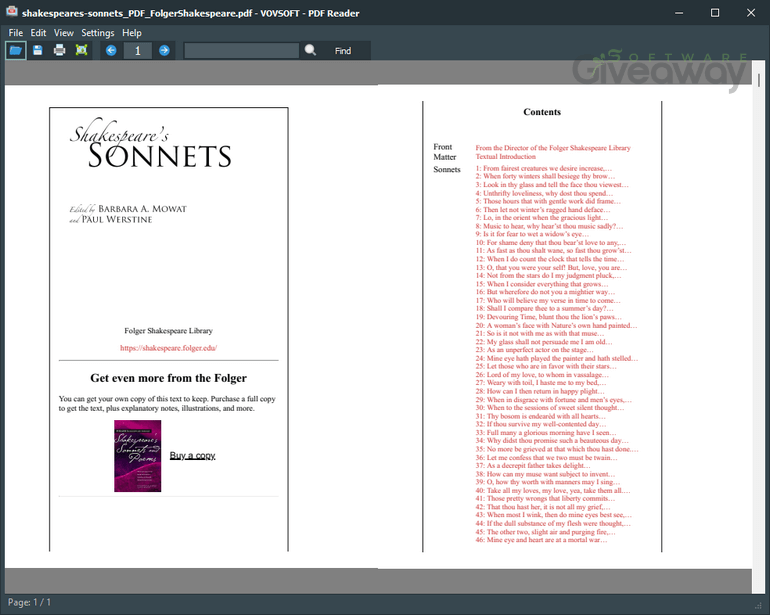The height and width of the screenshot is (615, 770).
Task: Open sonnet 44: If the dull substance
Action: [553, 524]
